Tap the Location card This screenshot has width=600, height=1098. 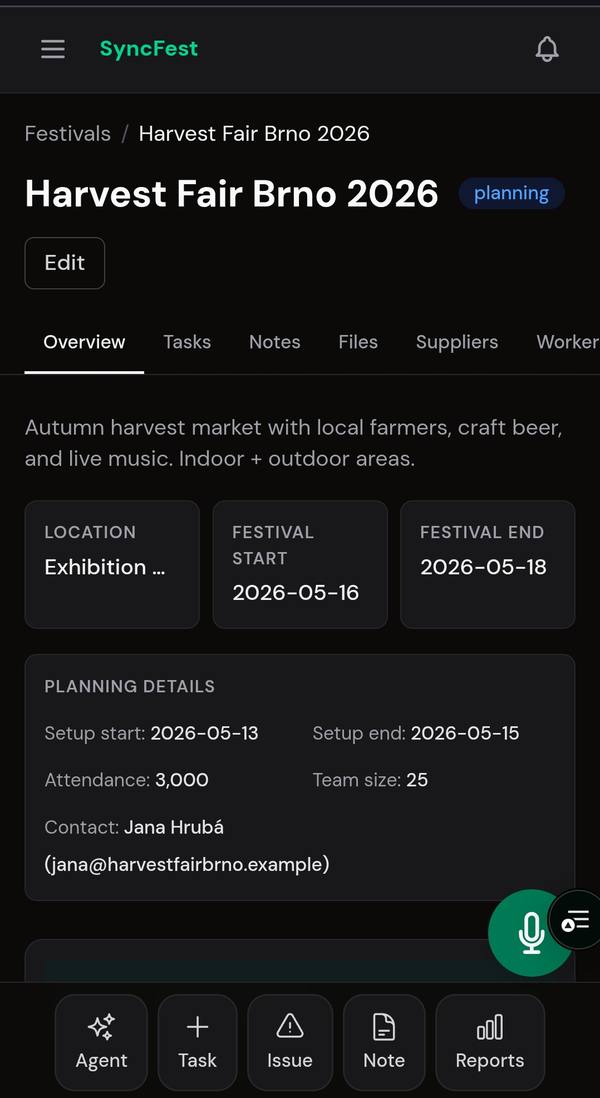point(112,564)
